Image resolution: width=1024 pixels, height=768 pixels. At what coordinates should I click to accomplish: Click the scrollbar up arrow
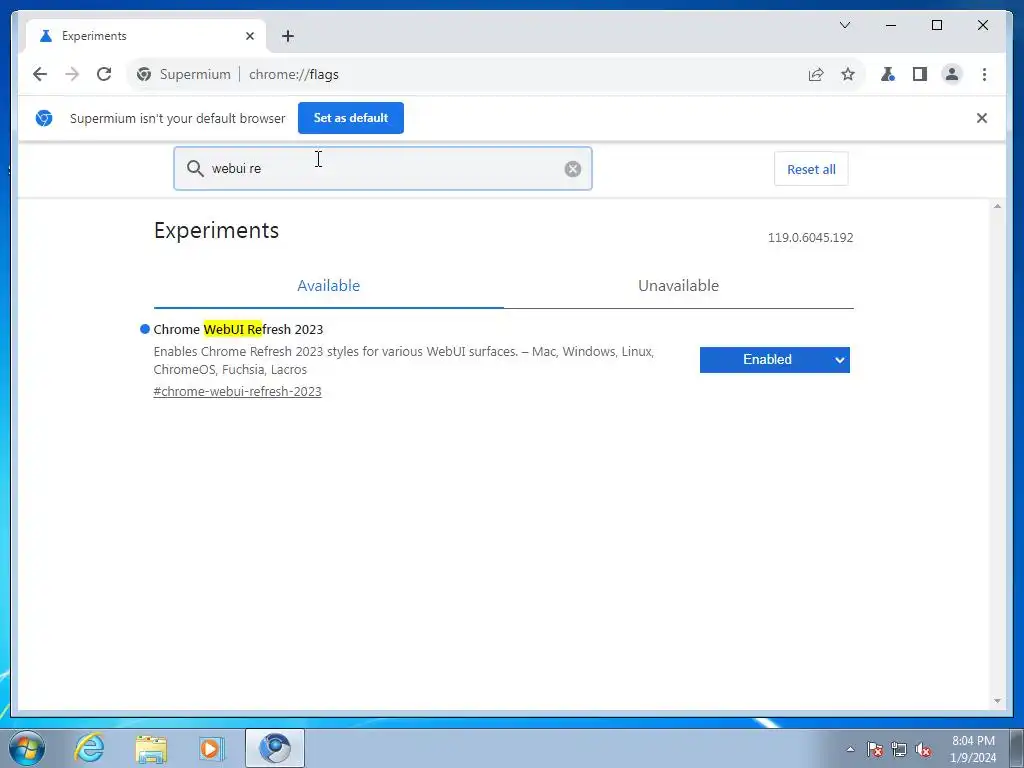click(x=997, y=206)
